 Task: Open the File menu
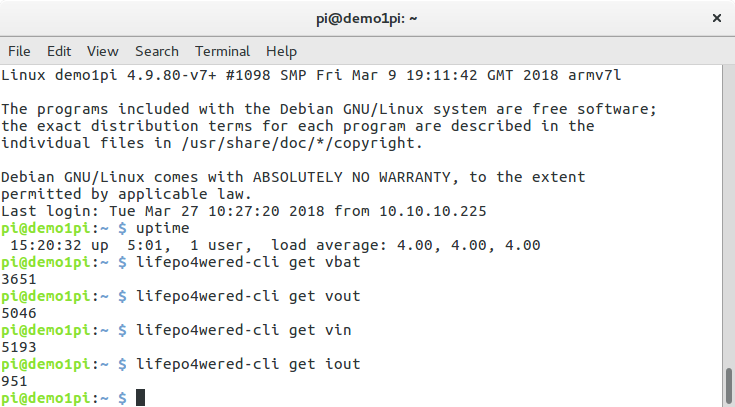pyautogui.click(x=19, y=51)
